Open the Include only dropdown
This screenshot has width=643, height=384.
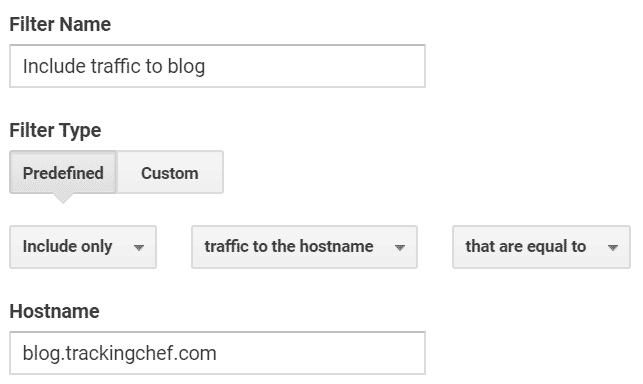[83, 247]
